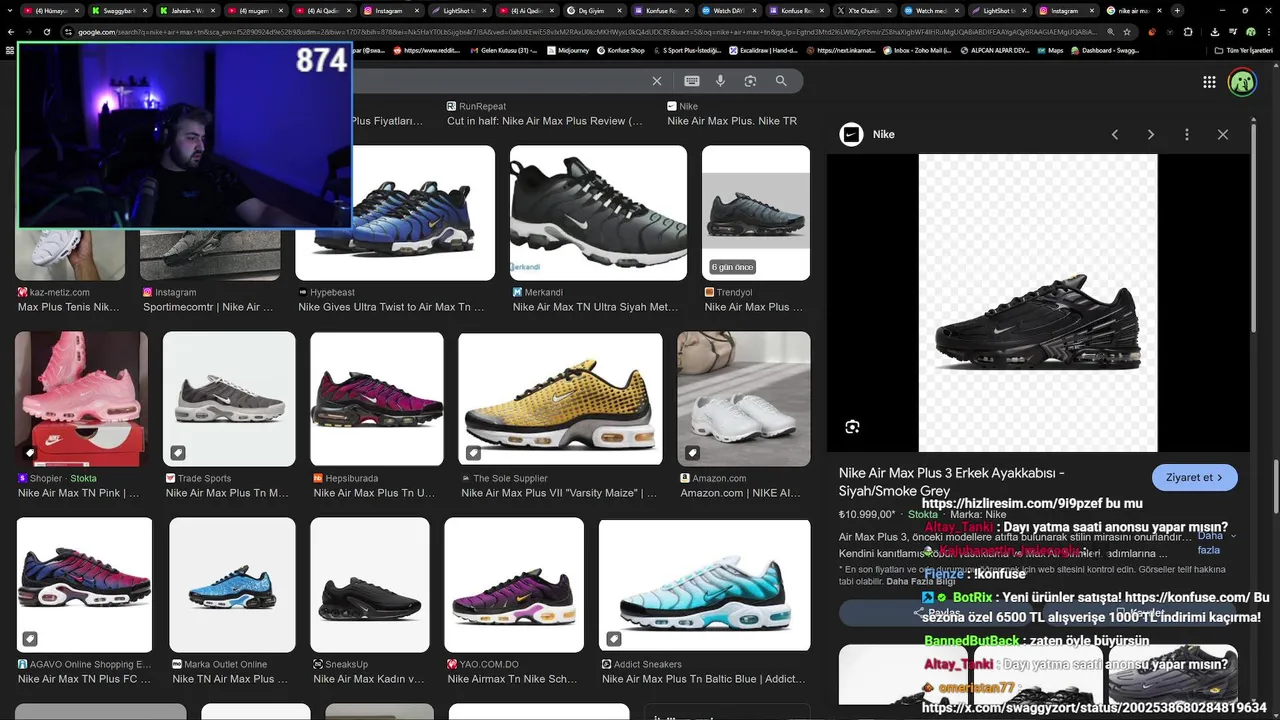Open the Amazon.com white shoes image
The width and height of the screenshot is (1280, 720).
pyautogui.click(x=744, y=399)
